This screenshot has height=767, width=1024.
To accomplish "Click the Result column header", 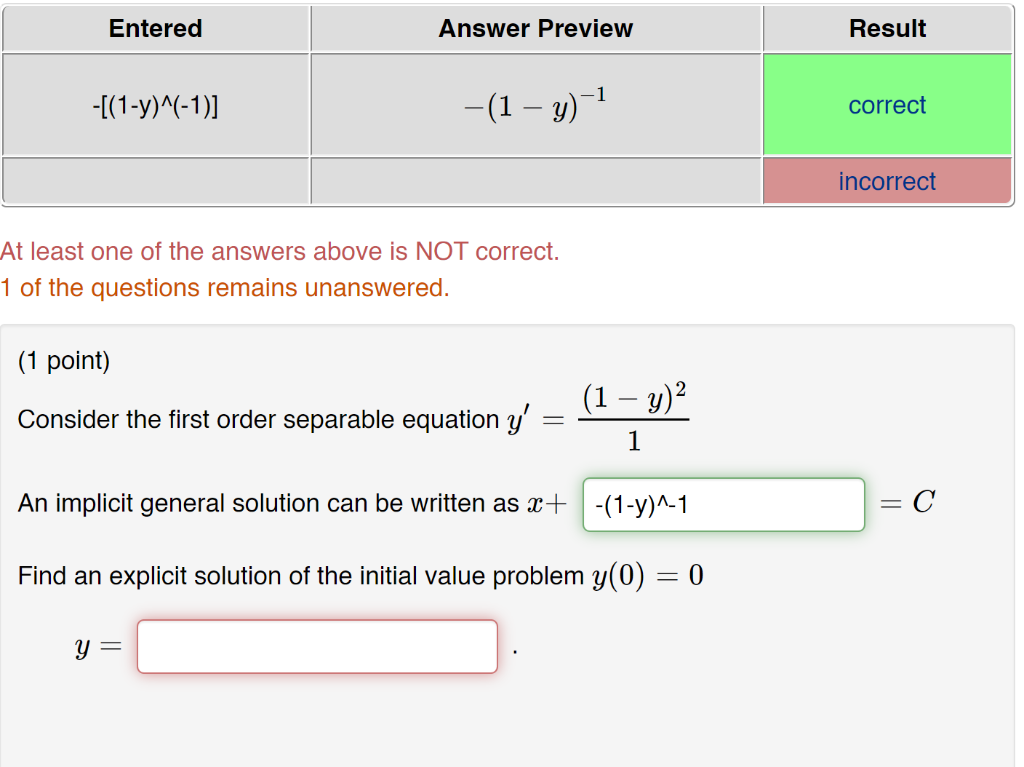I will (x=887, y=28).
